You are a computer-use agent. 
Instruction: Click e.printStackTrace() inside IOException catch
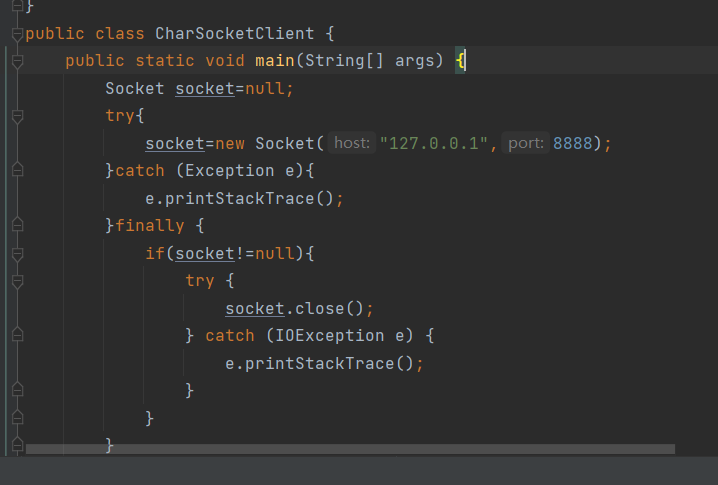pyautogui.click(x=320, y=363)
